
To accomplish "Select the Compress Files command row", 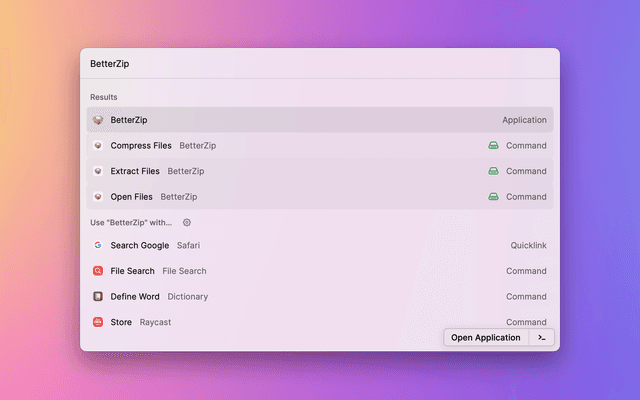I will tap(320, 146).
